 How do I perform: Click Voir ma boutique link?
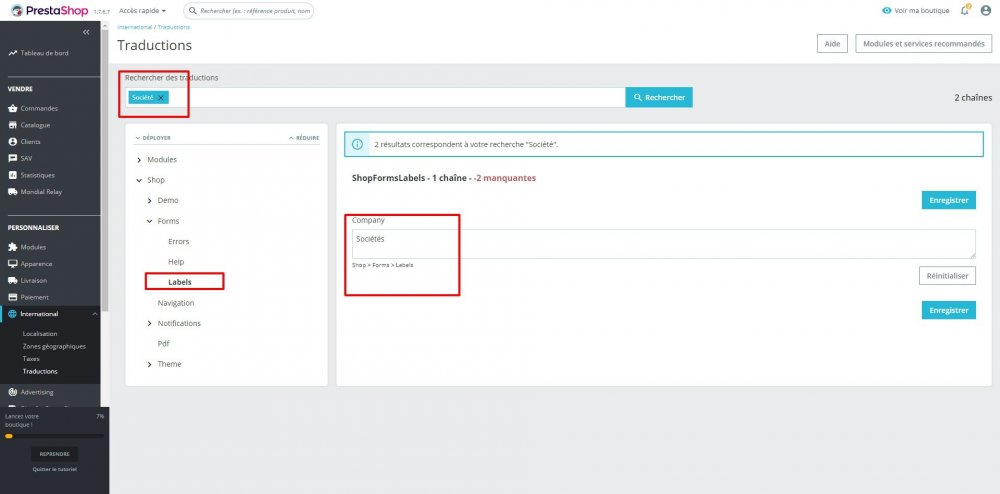point(922,11)
